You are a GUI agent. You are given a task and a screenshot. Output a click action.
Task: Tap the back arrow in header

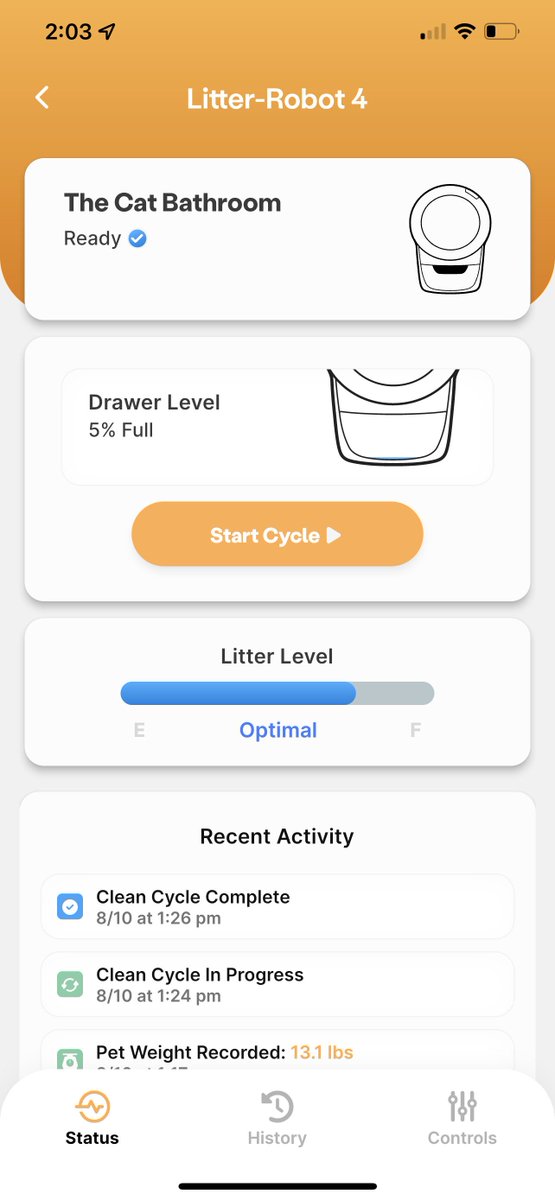click(42, 97)
